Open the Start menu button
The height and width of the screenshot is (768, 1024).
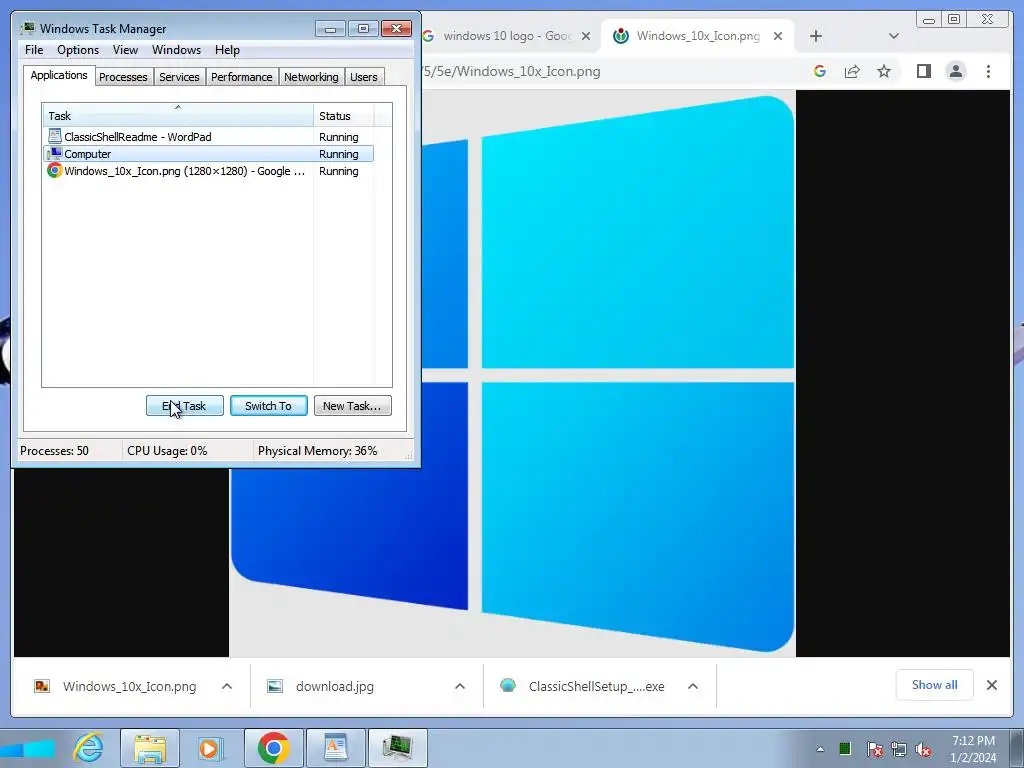click(29, 748)
